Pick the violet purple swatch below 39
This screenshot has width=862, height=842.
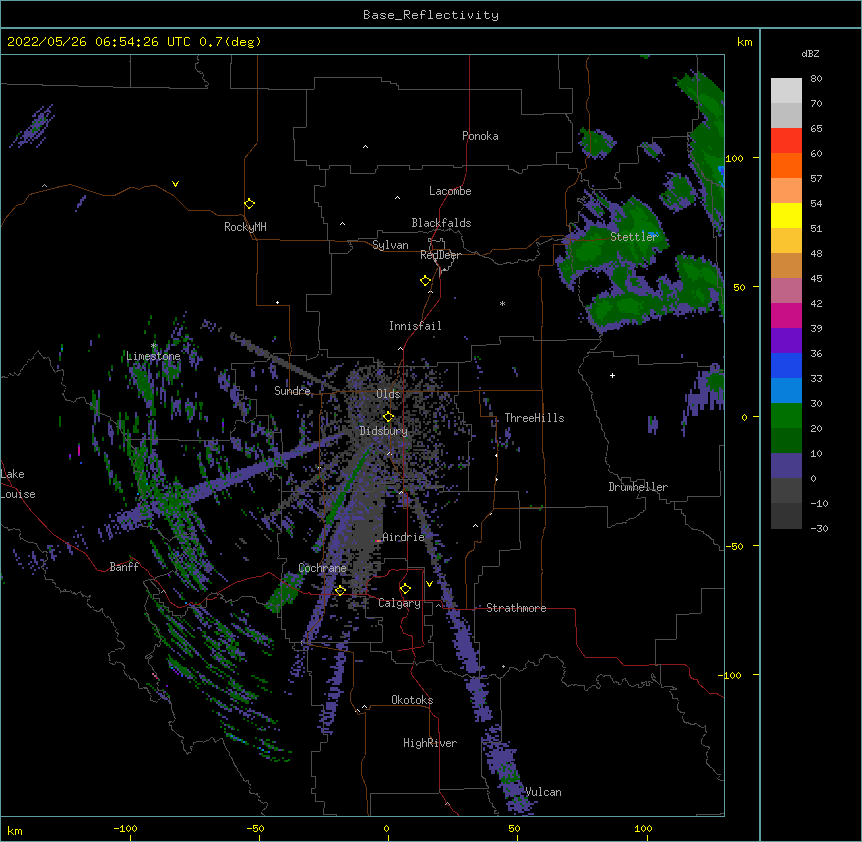[786, 341]
